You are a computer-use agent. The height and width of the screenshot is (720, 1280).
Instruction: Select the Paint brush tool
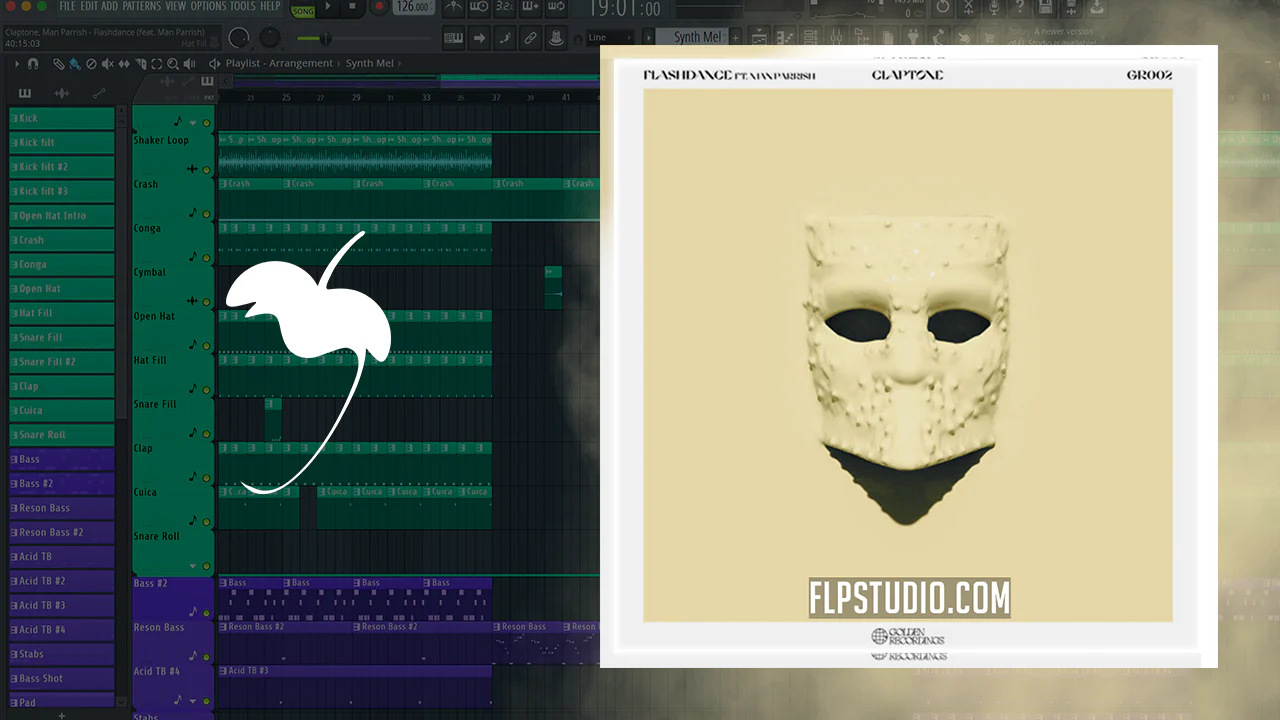(75, 64)
